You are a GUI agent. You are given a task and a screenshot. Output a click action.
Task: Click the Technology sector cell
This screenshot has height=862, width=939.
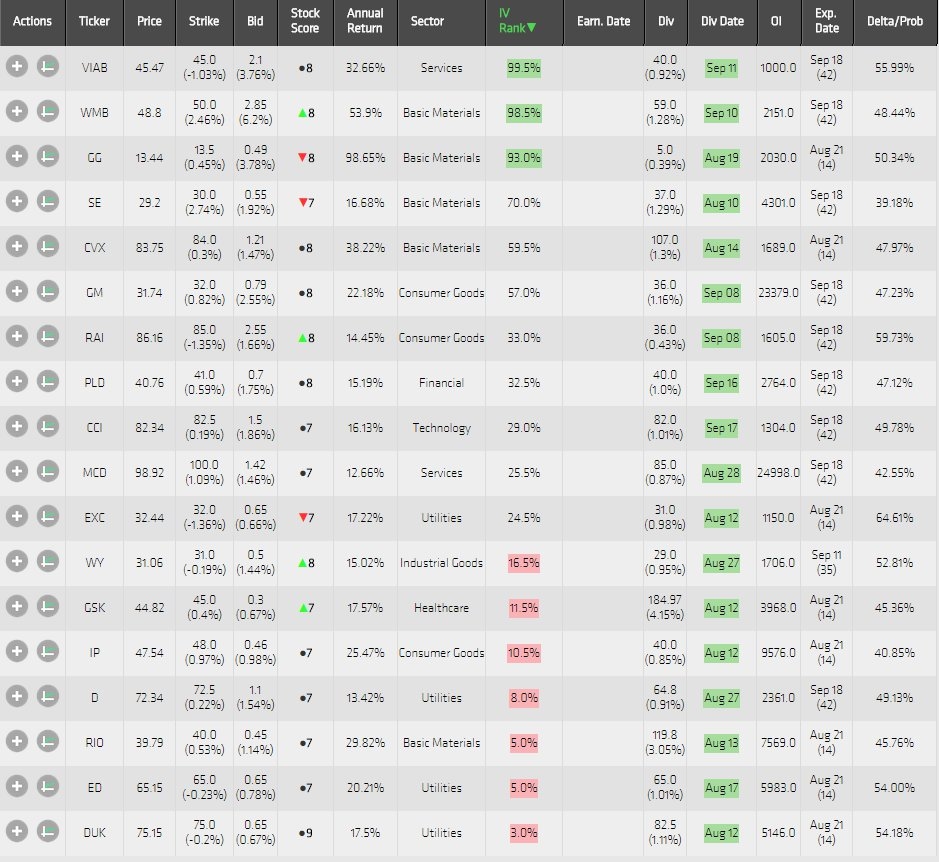point(441,428)
